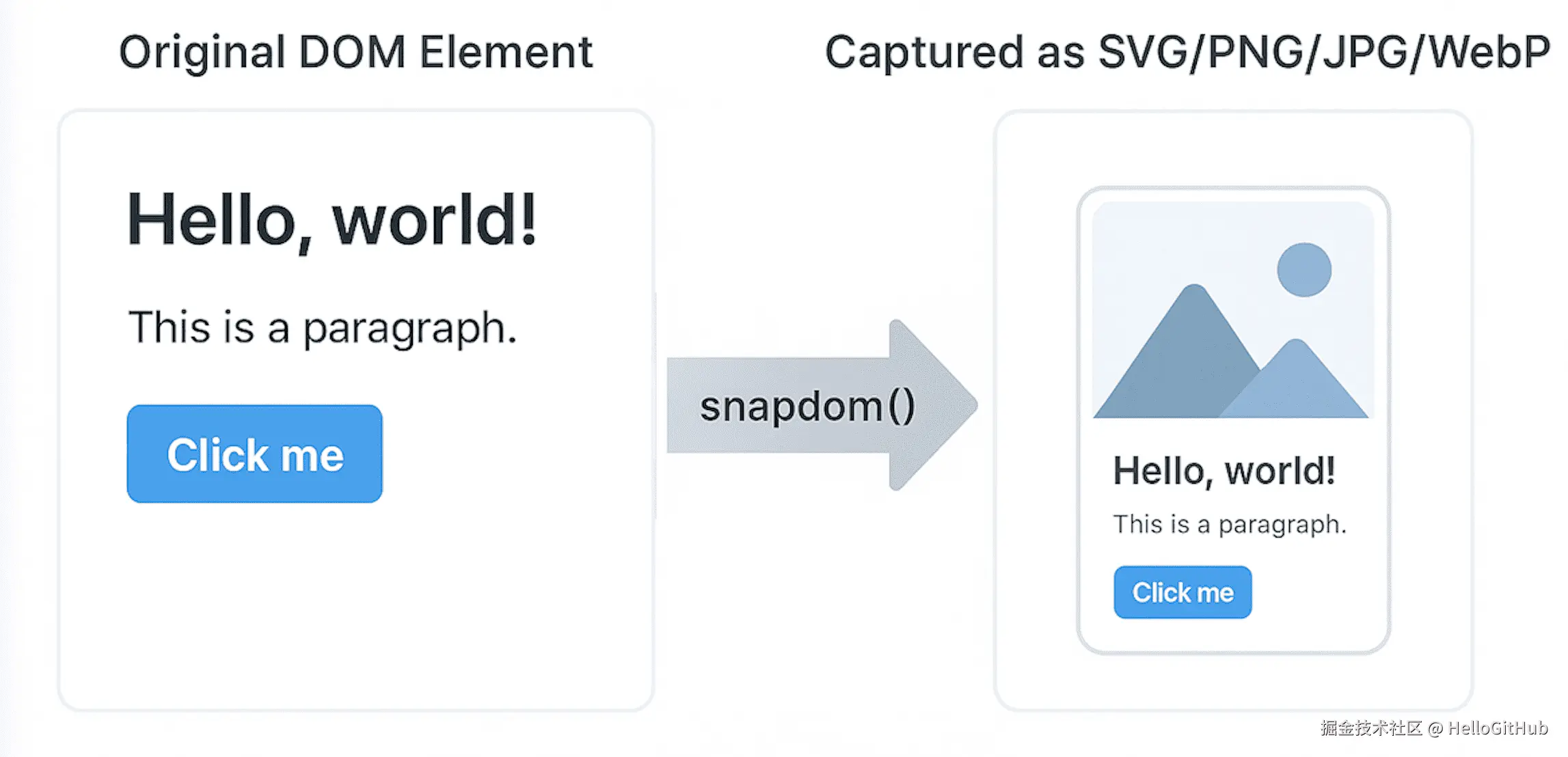
Task: Click the HelloGitHub watermark text
Action: (1497, 728)
